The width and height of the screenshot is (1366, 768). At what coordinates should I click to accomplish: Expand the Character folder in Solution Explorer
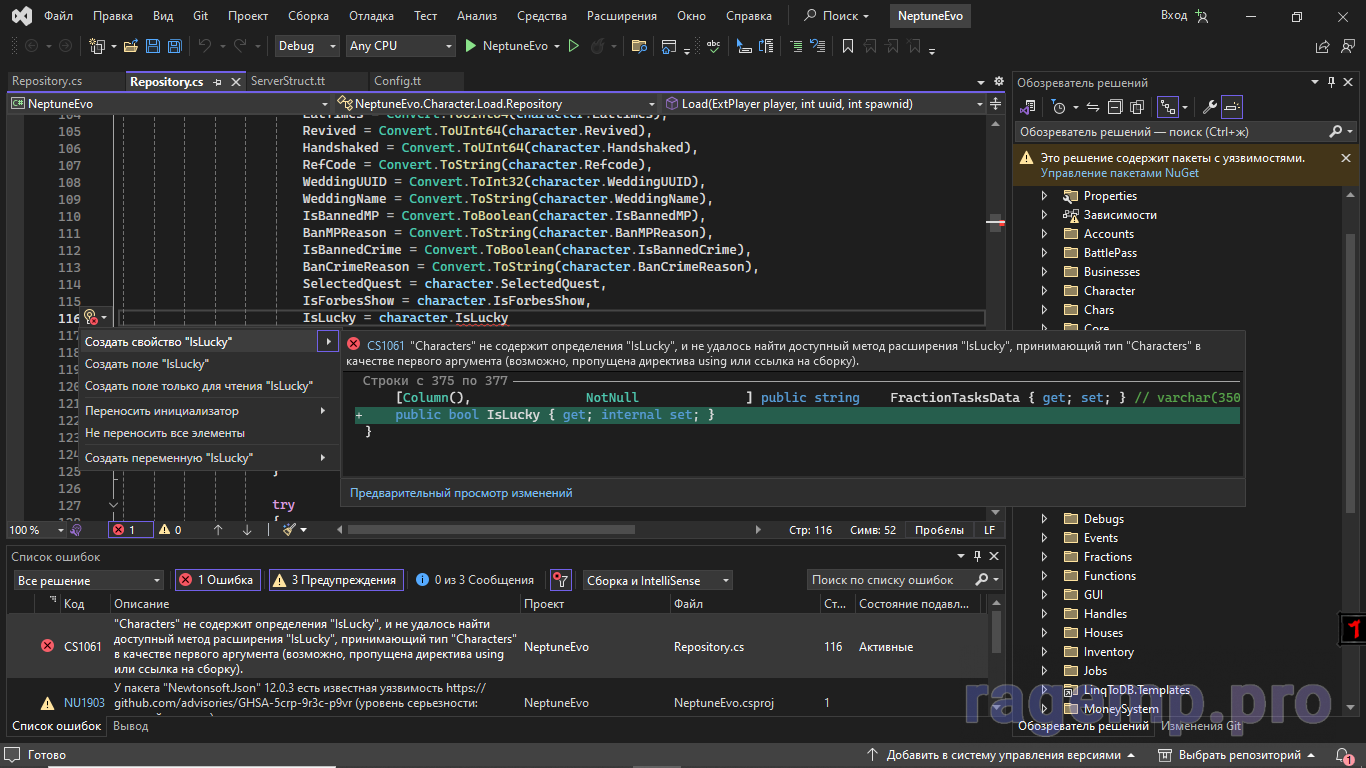coord(1045,291)
